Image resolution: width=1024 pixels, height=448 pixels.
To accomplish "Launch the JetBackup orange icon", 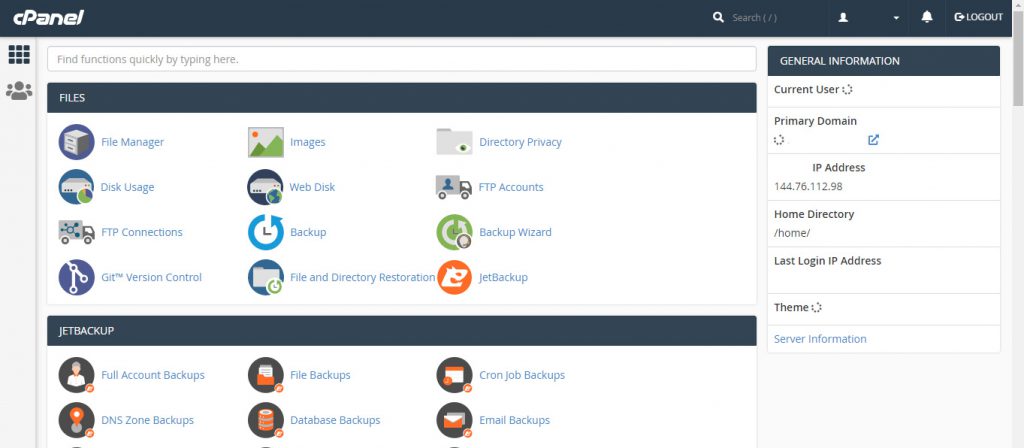I will pyautogui.click(x=454, y=277).
